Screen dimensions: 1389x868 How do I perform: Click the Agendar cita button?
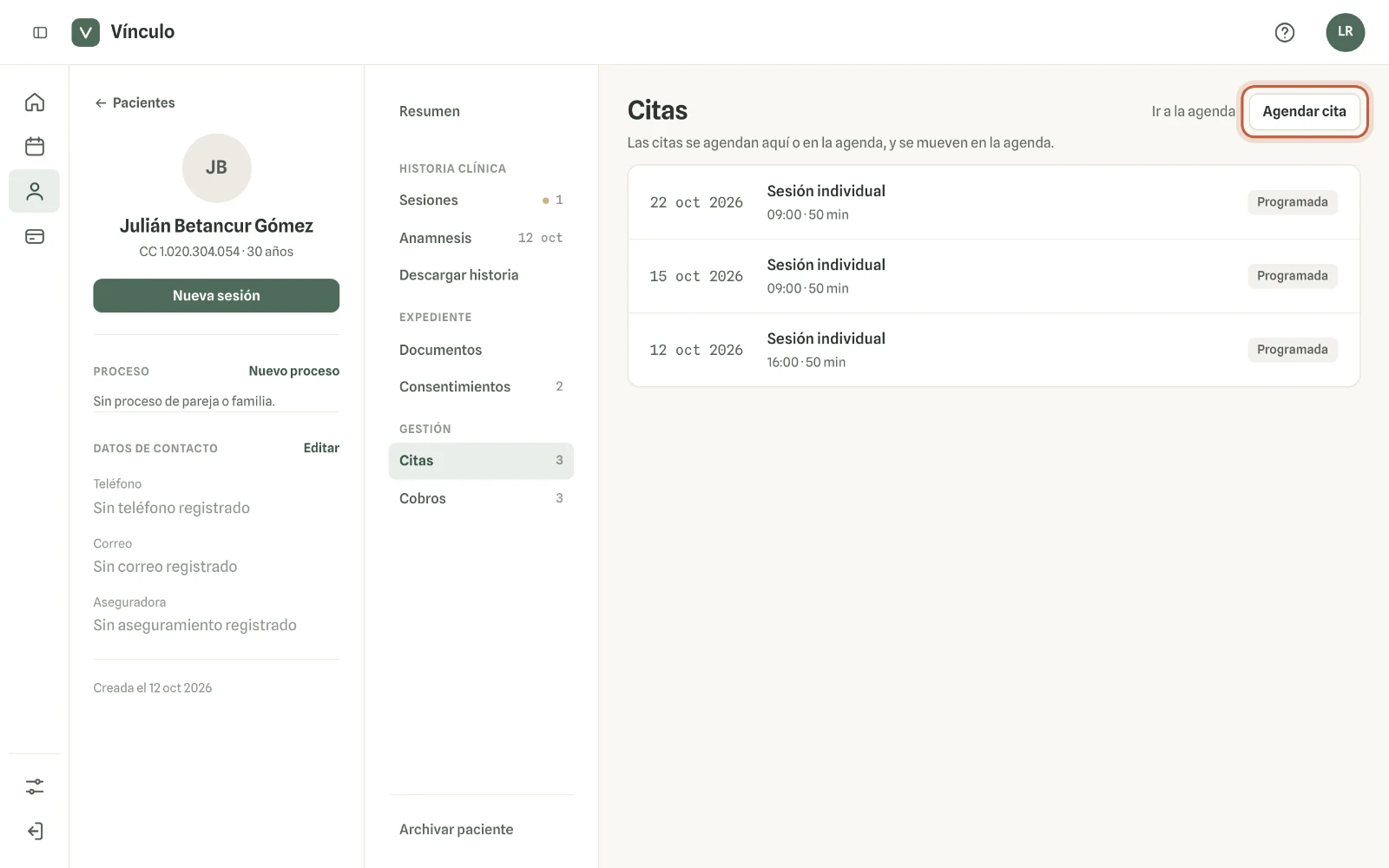(1304, 111)
